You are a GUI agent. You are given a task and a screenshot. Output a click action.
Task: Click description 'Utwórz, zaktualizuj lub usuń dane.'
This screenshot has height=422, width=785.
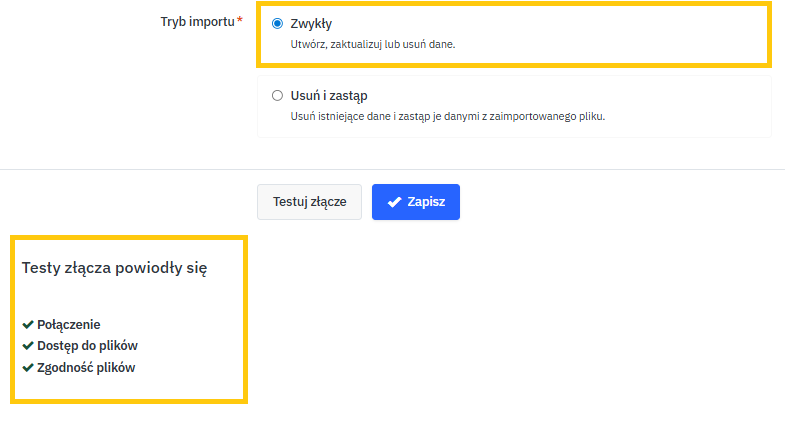pyautogui.click(x=373, y=45)
